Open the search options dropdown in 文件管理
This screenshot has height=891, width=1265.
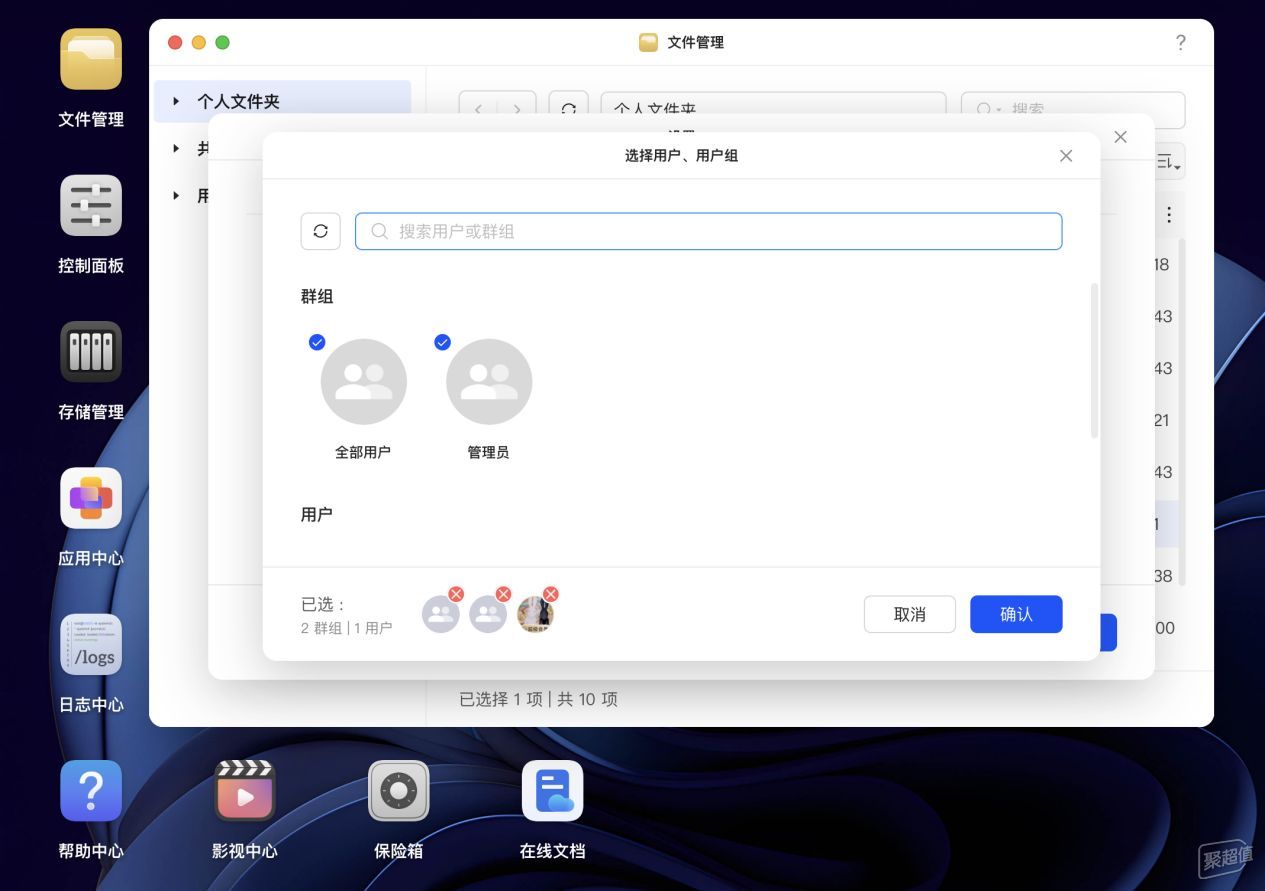pyautogui.click(x=988, y=109)
